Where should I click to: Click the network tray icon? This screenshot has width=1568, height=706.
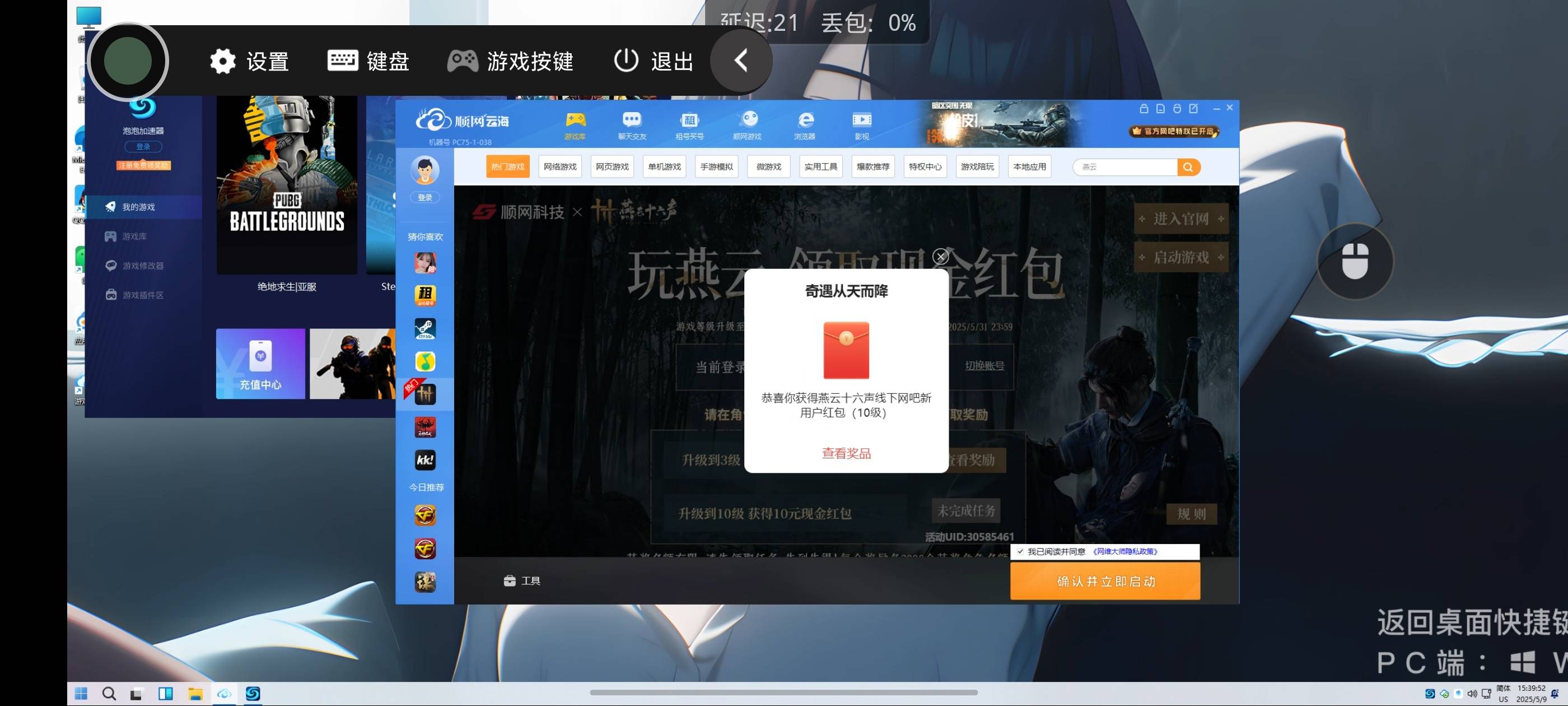pos(1486,693)
